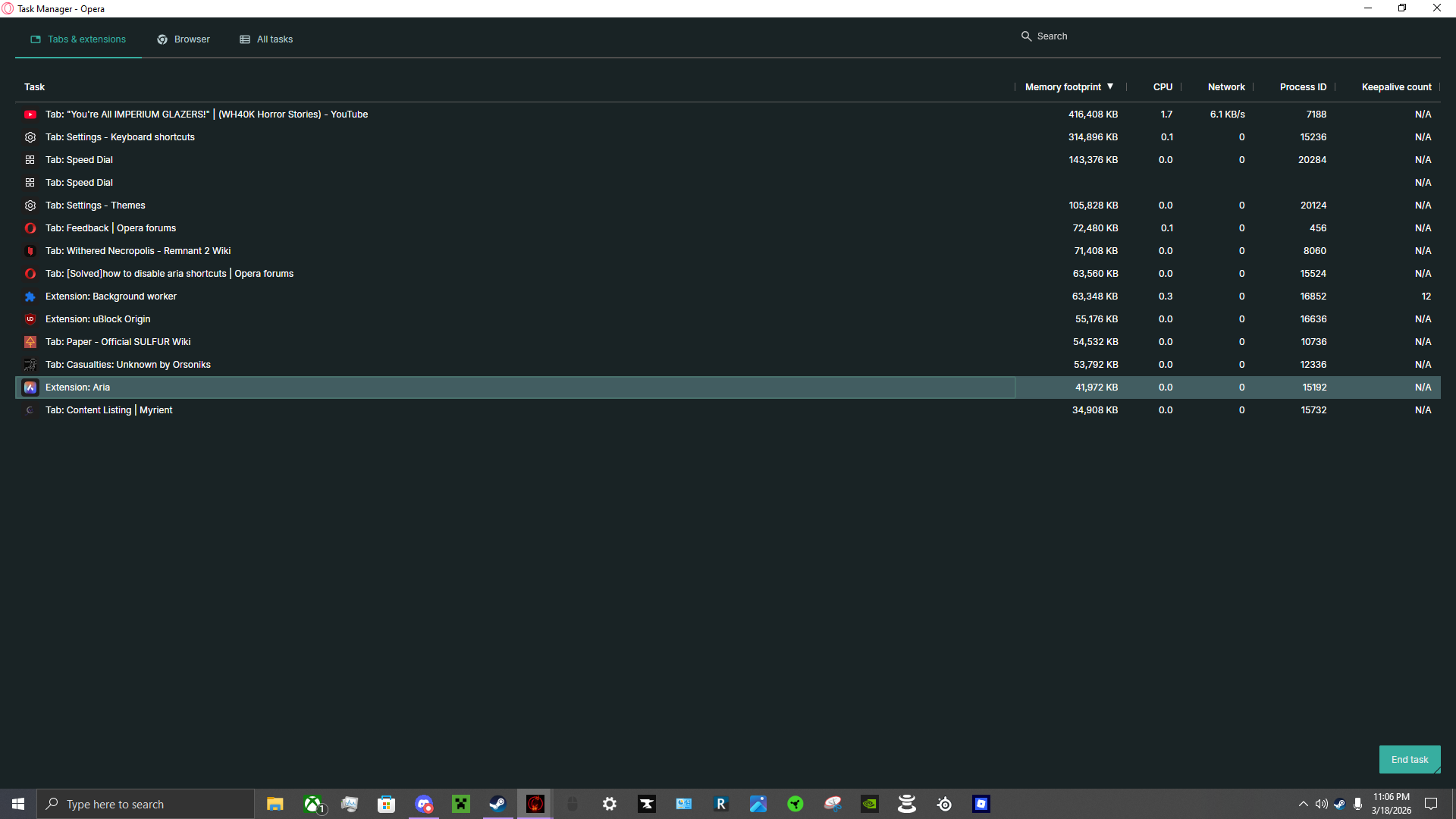
Task: Click the SULFUR Wiki Paper tab icon
Action: 30,342
